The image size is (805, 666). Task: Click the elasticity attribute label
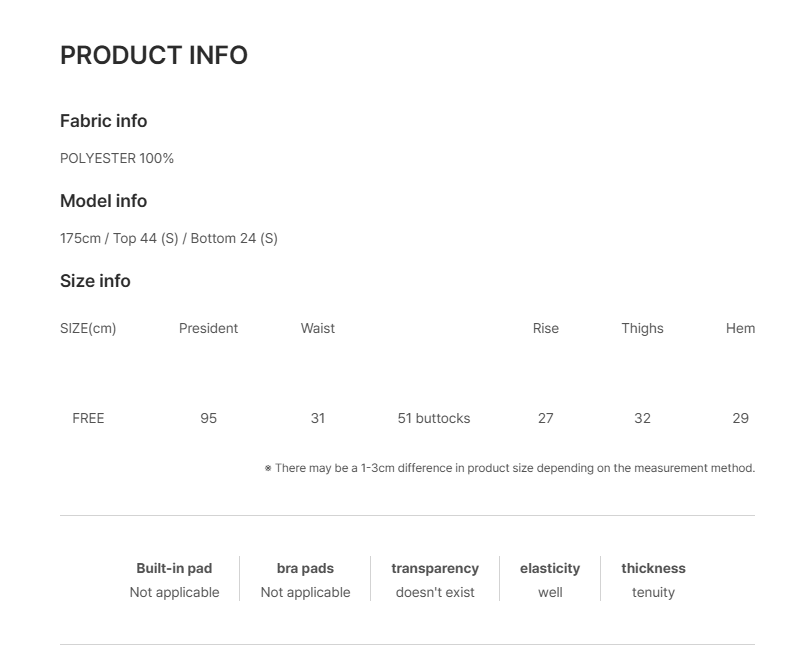coord(550,568)
